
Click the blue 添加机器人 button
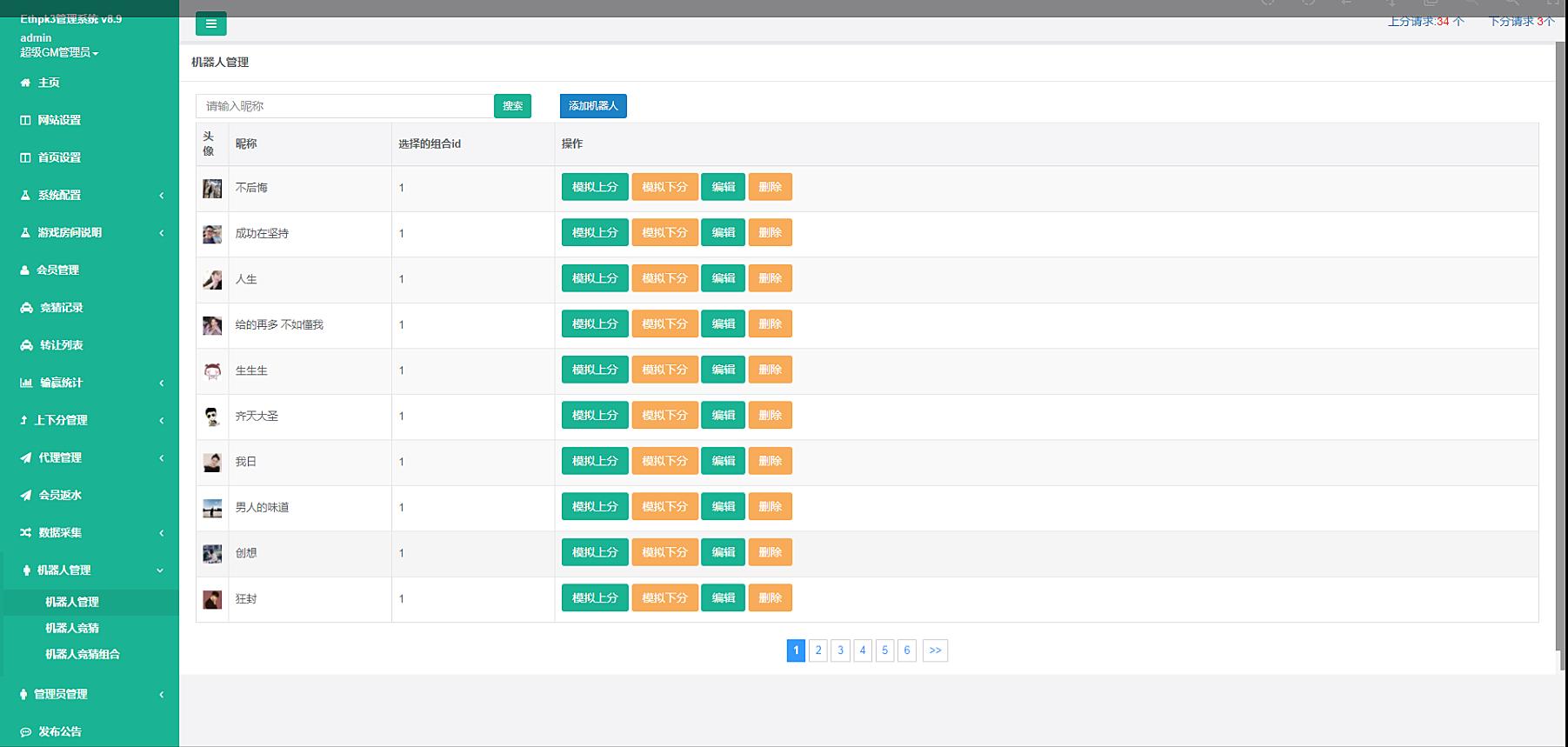click(593, 106)
